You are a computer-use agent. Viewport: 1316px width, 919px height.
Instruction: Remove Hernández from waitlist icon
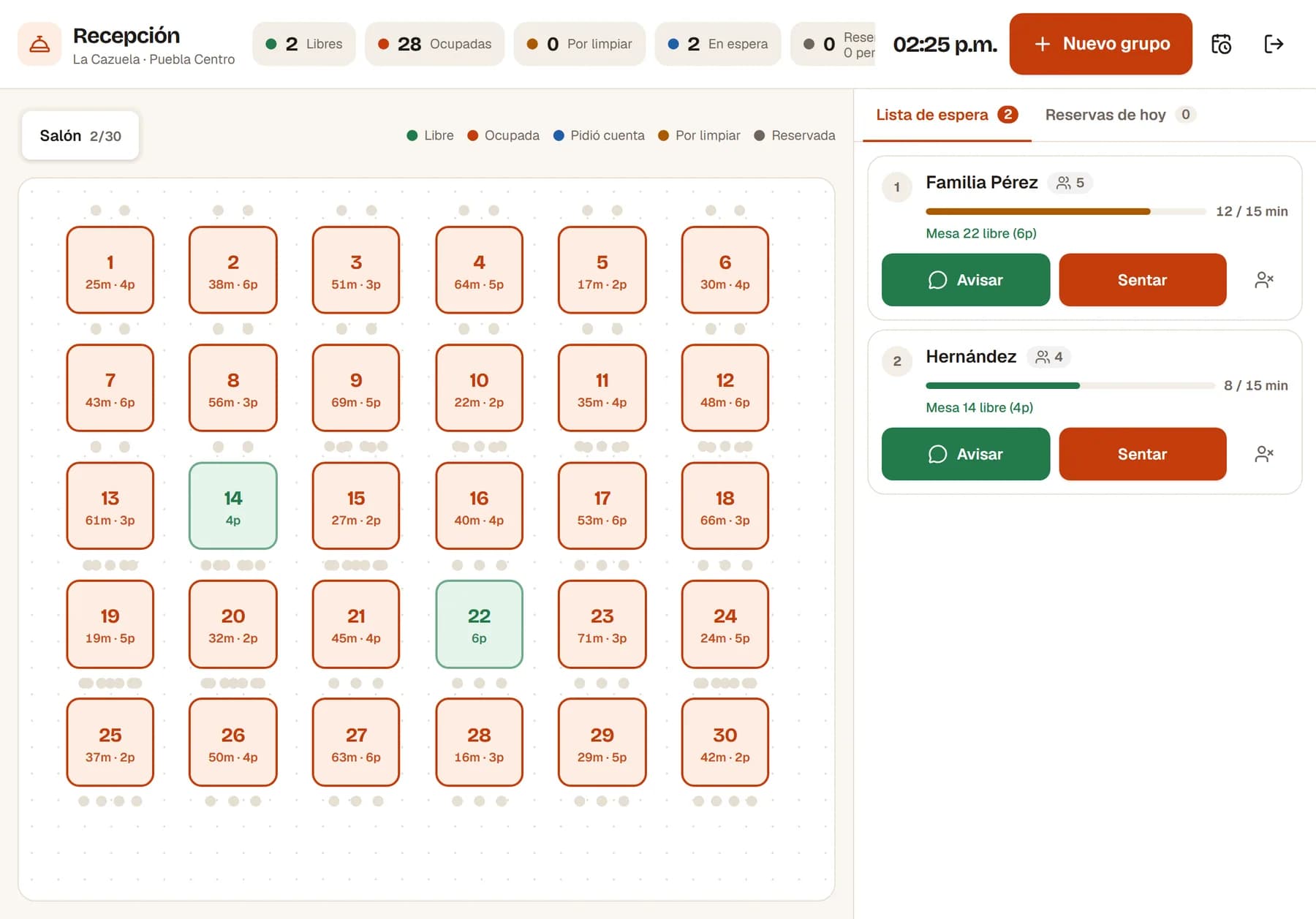click(1264, 454)
